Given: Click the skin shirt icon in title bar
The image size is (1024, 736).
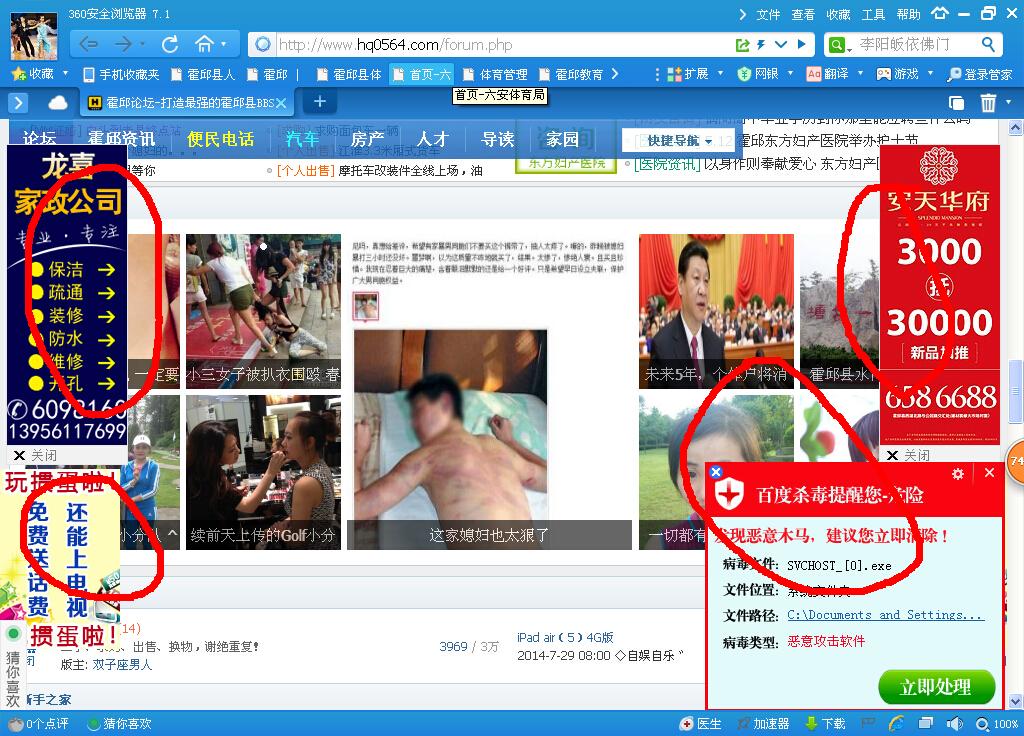Looking at the screenshot, I should coord(939,14).
